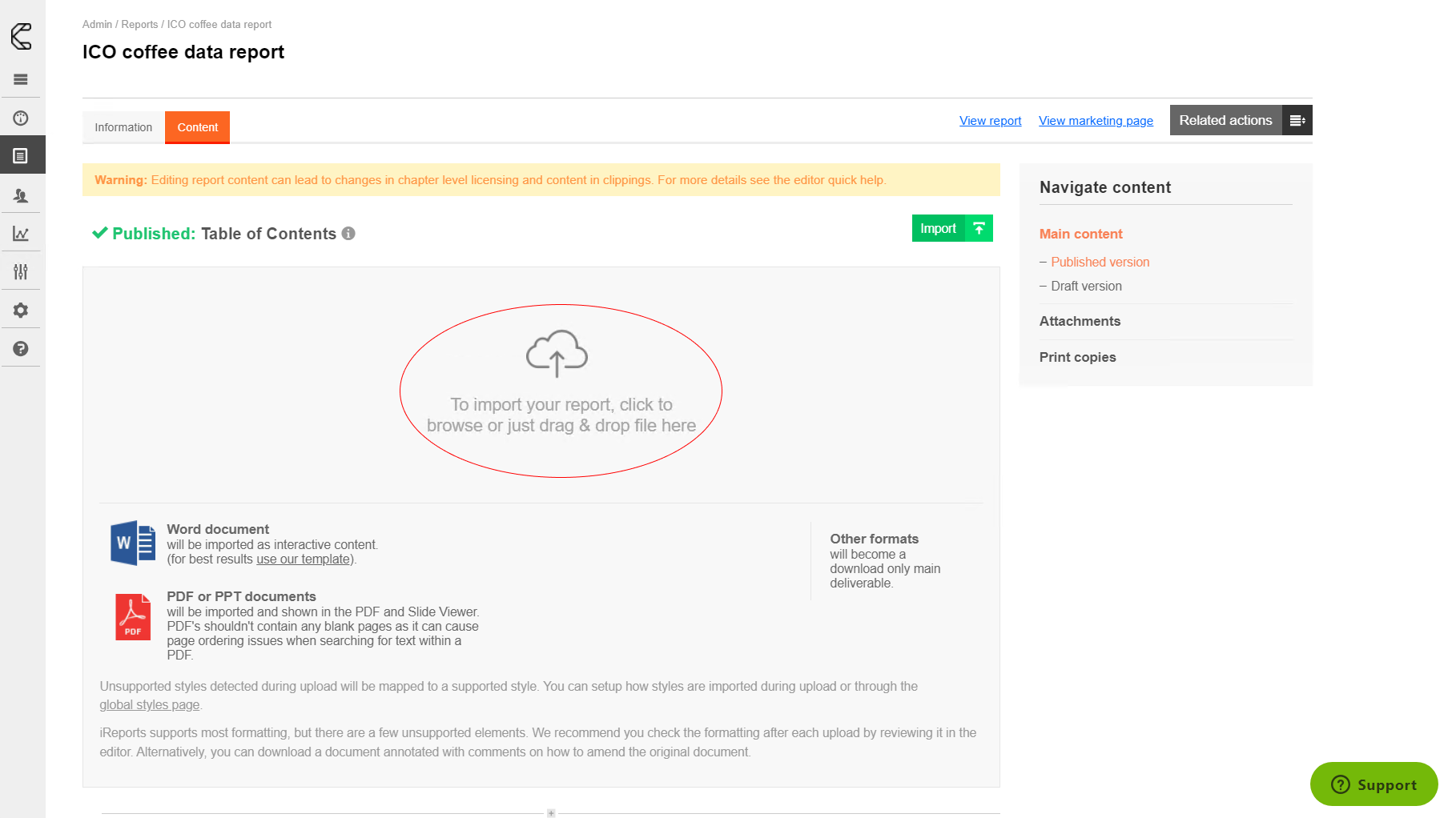Image resolution: width=1456 pixels, height=818 pixels.
Task: Expand the Attachments section
Action: 1080,321
